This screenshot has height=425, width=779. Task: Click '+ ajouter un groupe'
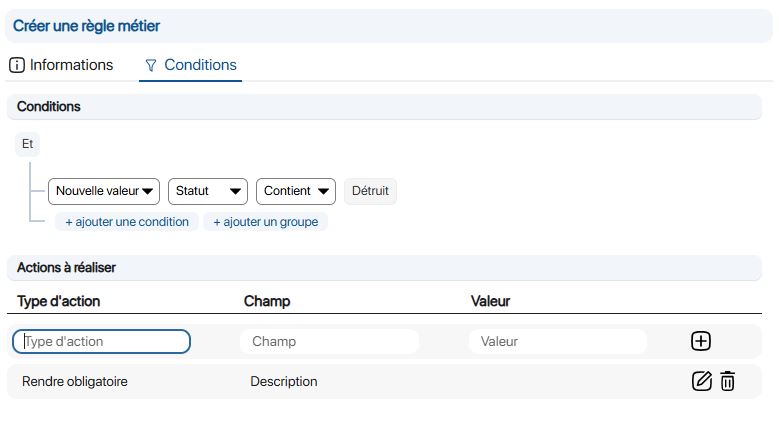pyautogui.click(x=265, y=222)
